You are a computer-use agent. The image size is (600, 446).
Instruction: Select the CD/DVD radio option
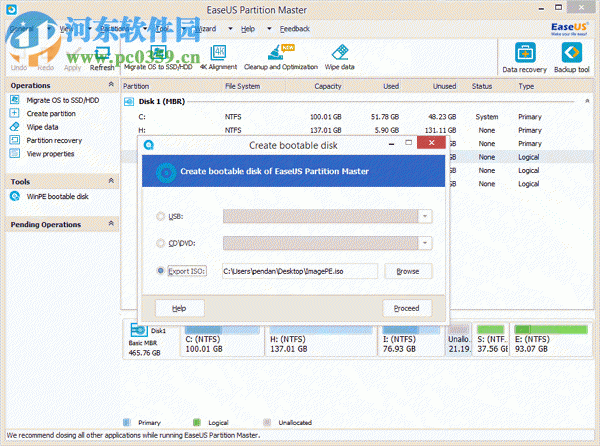coord(160,243)
